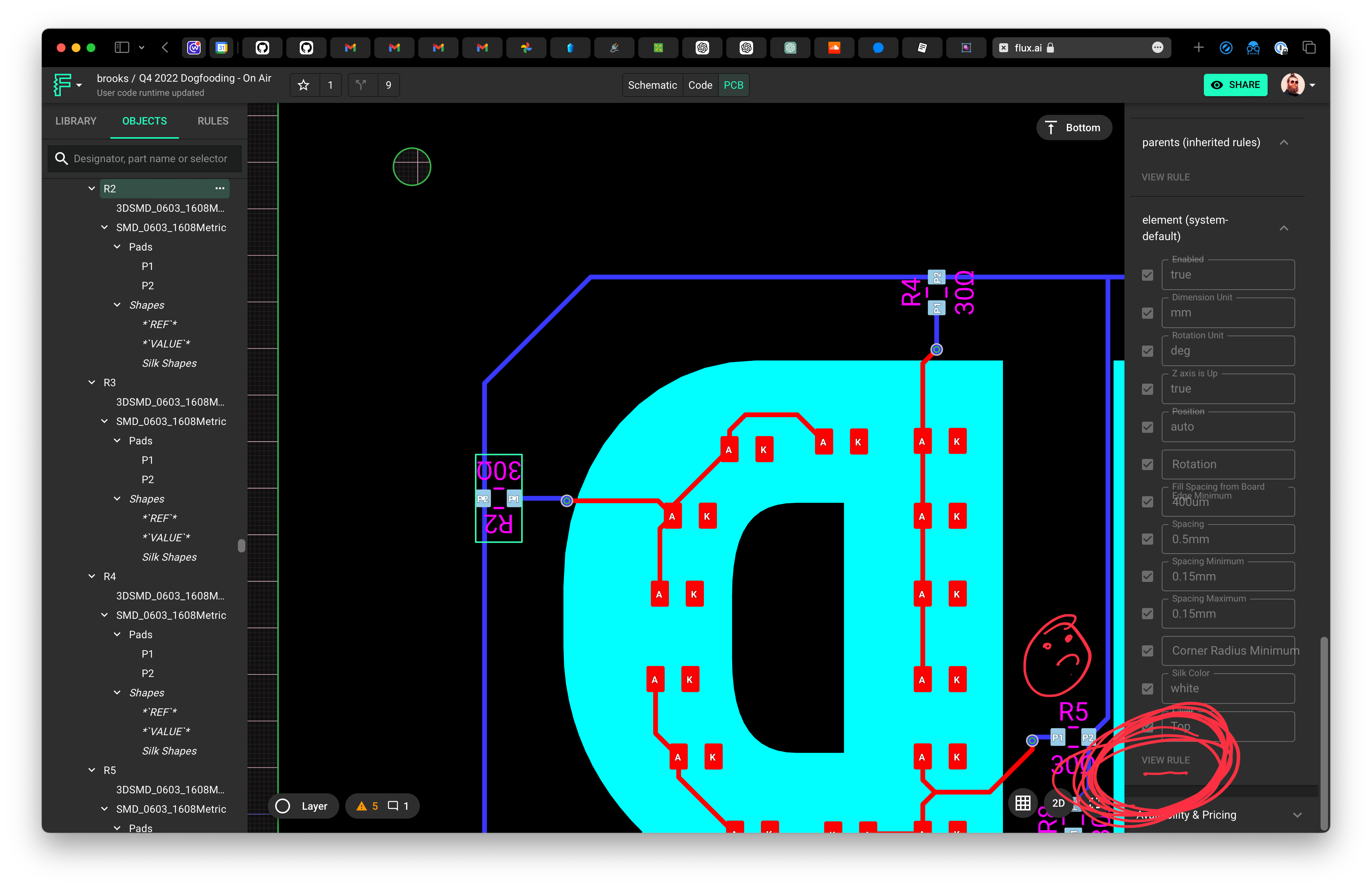Open the R2 row more-options menu
The width and height of the screenshot is (1372, 888).
coord(220,188)
